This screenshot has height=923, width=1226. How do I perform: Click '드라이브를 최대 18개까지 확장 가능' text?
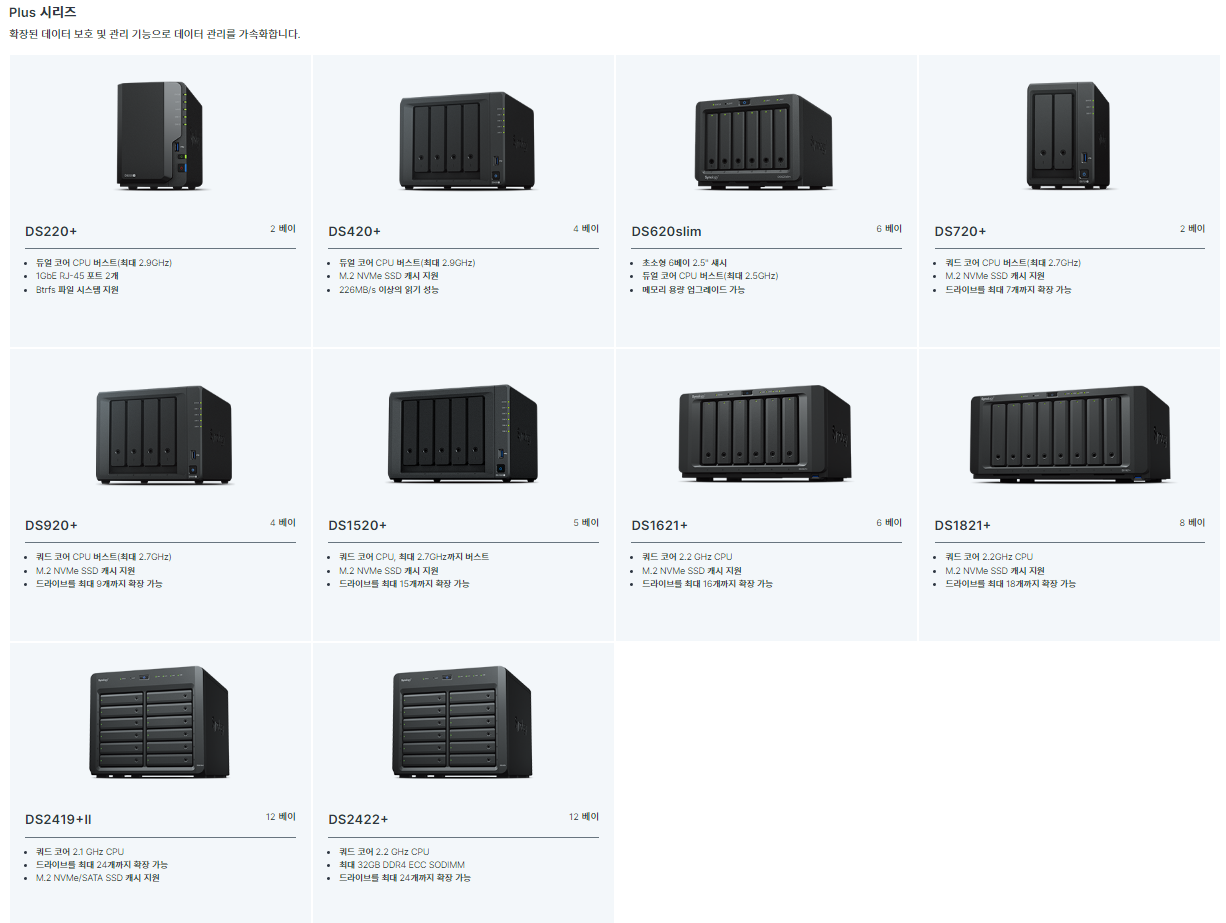pos(1010,584)
